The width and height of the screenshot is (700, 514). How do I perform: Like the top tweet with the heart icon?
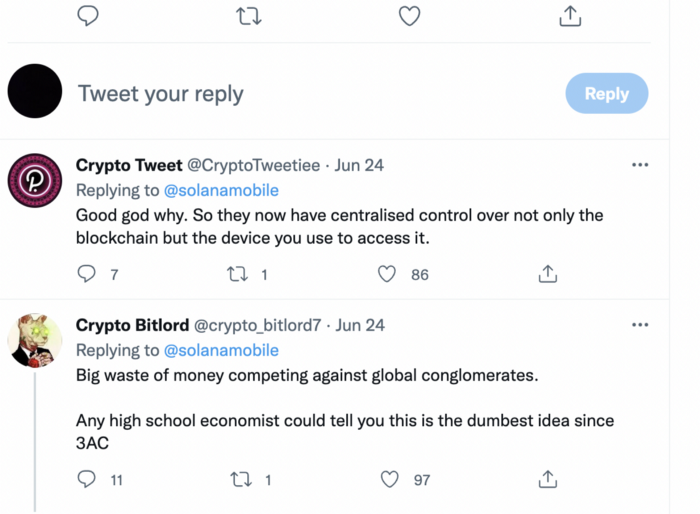click(x=409, y=15)
